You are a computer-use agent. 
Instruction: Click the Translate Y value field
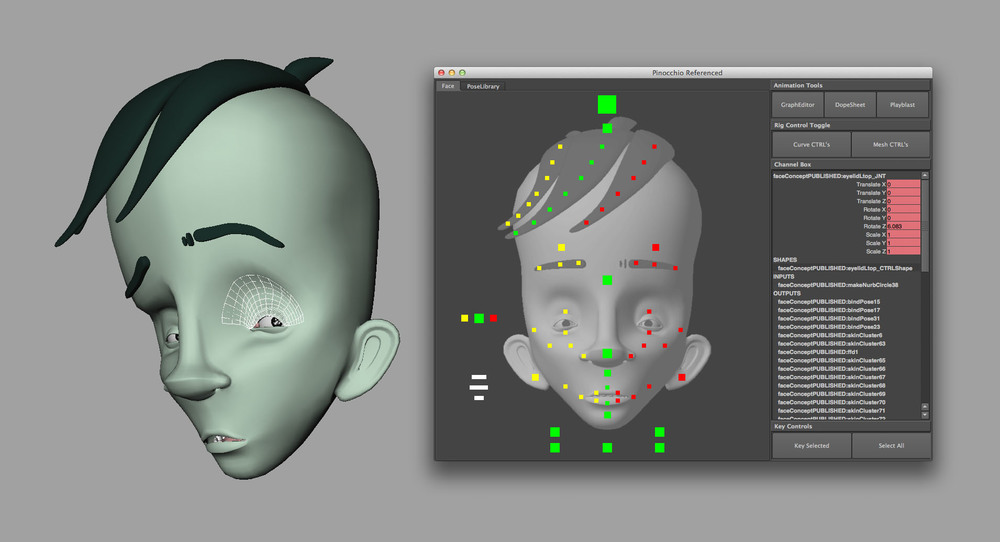pyautogui.click(x=903, y=193)
